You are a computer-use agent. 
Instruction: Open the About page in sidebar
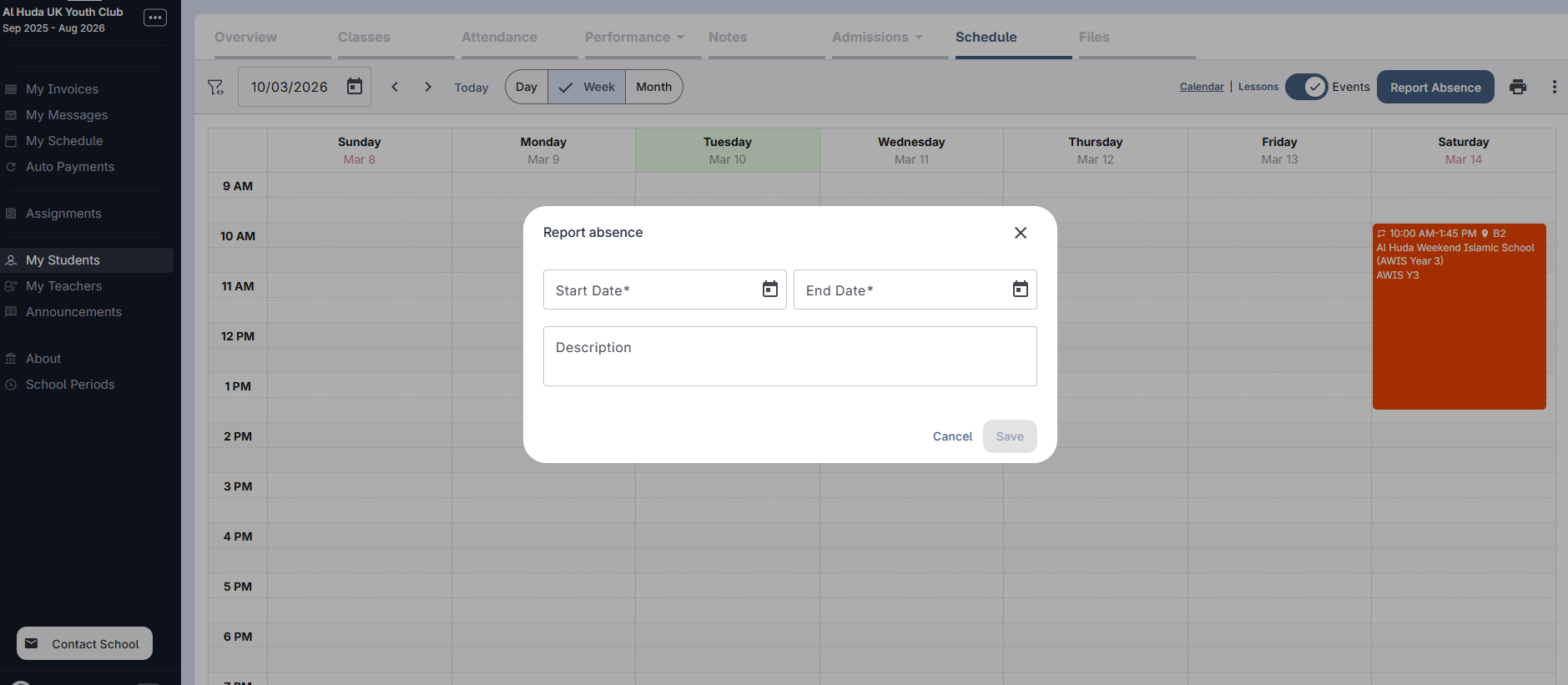(x=87, y=359)
